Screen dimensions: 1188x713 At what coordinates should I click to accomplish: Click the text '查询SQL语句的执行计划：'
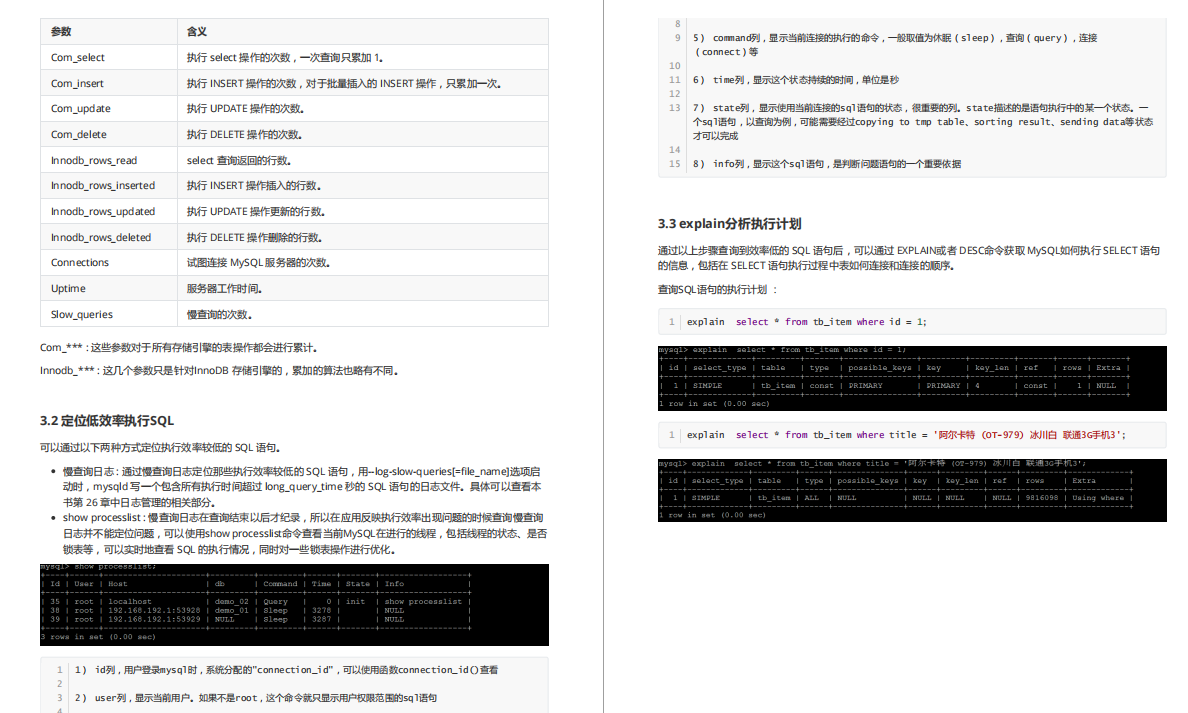(x=717, y=289)
